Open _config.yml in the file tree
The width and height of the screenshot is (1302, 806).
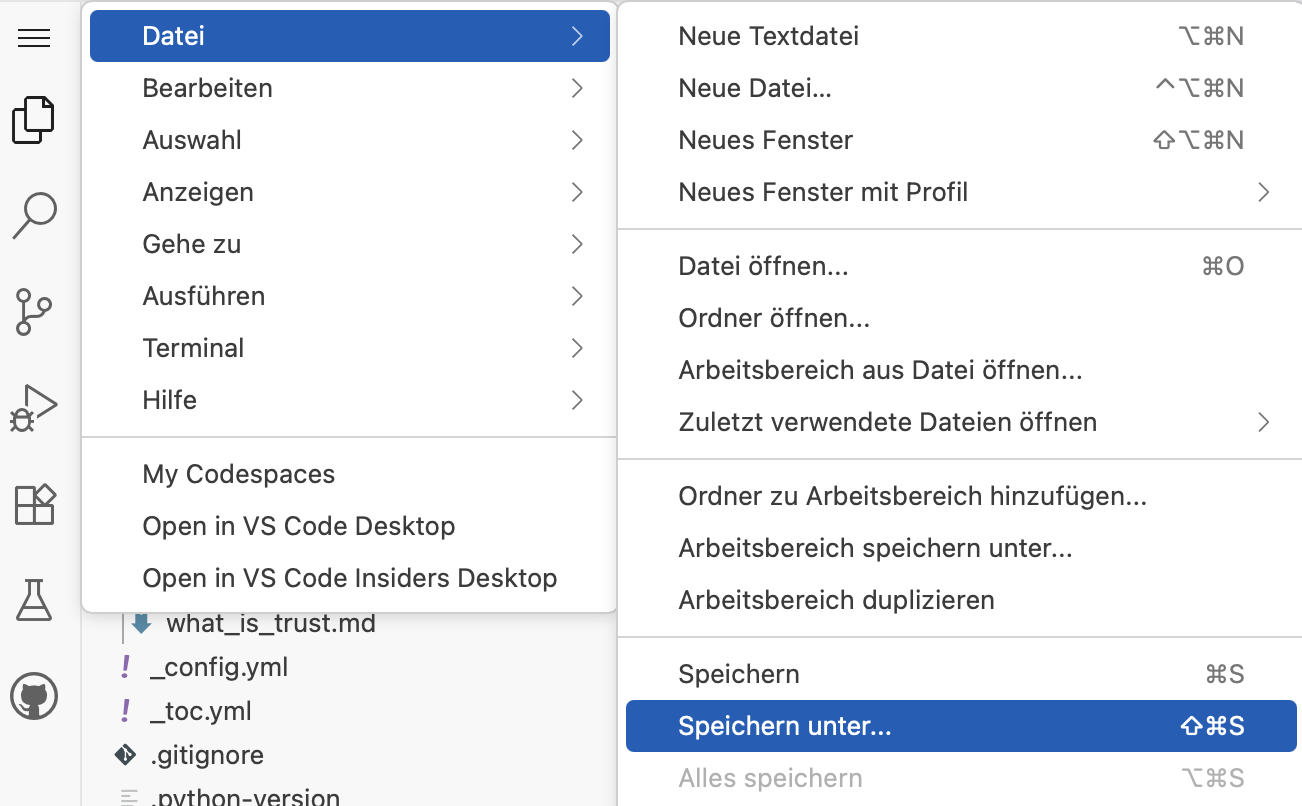click(x=219, y=667)
